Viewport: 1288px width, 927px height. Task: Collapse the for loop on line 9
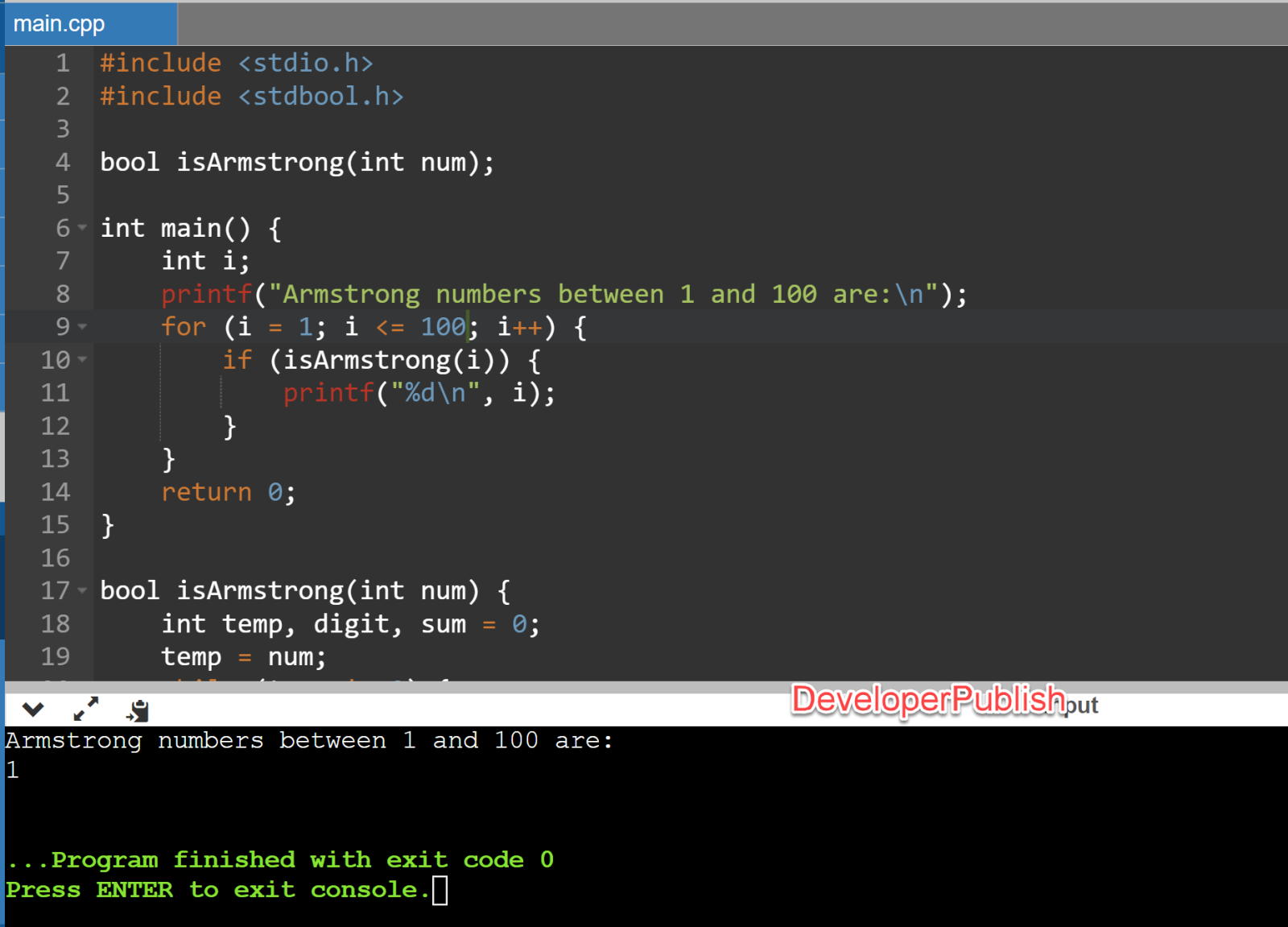pos(83,328)
